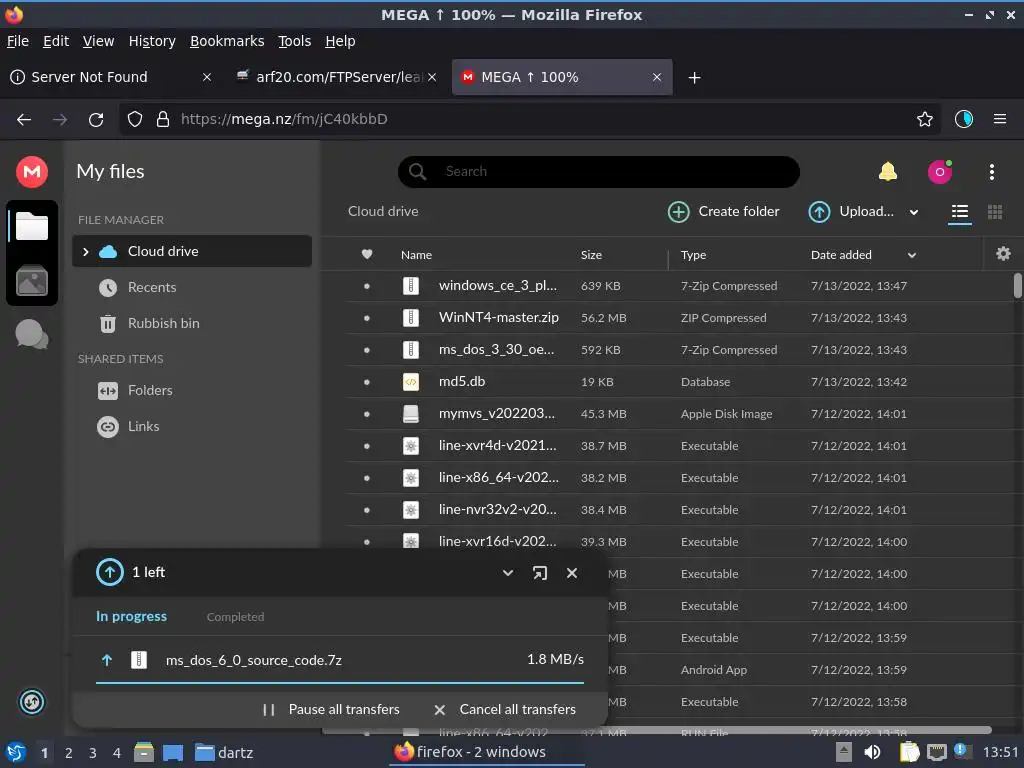This screenshot has width=1024, height=768.
Task: Open the File menu
Action: pyautogui.click(x=18, y=41)
